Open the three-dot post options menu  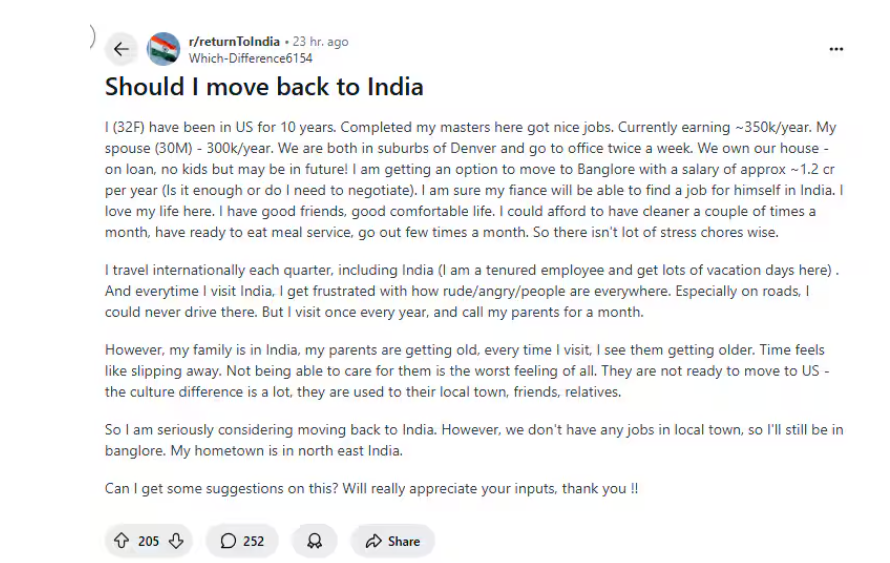836,48
